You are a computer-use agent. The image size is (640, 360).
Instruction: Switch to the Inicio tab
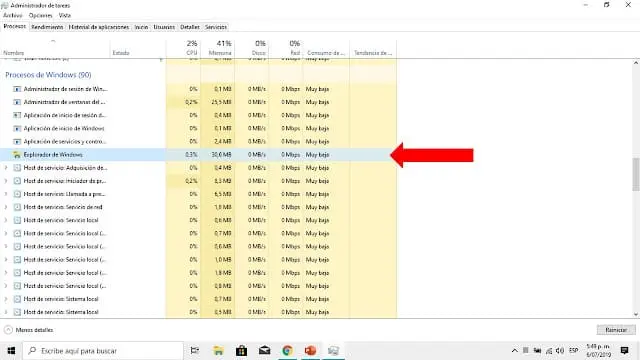tap(141, 27)
